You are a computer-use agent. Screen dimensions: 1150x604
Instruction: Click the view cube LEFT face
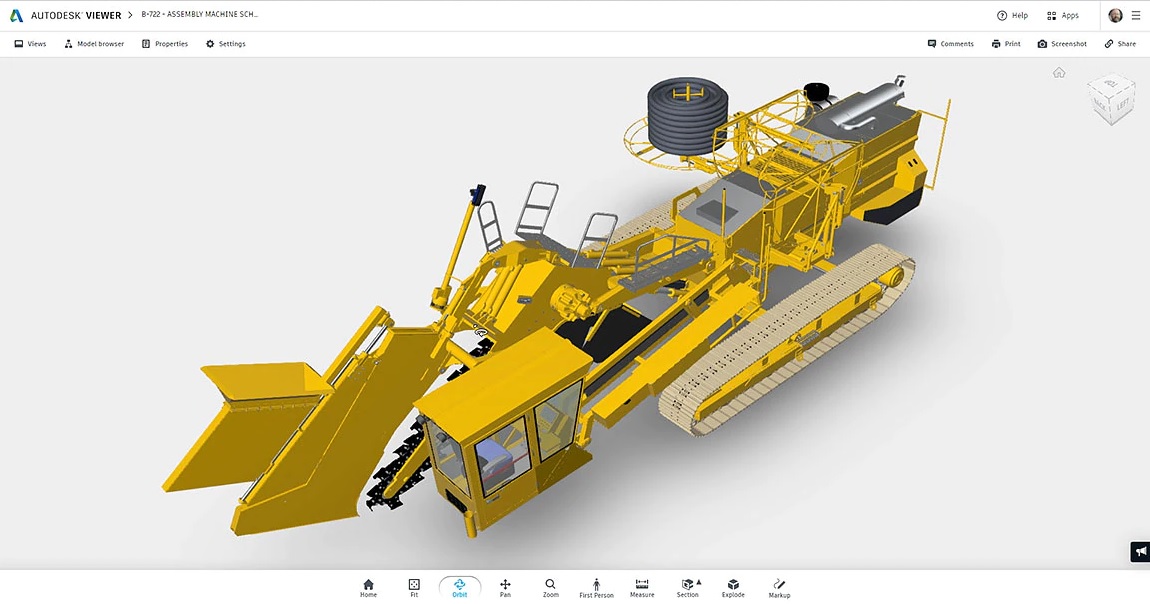click(x=1123, y=106)
